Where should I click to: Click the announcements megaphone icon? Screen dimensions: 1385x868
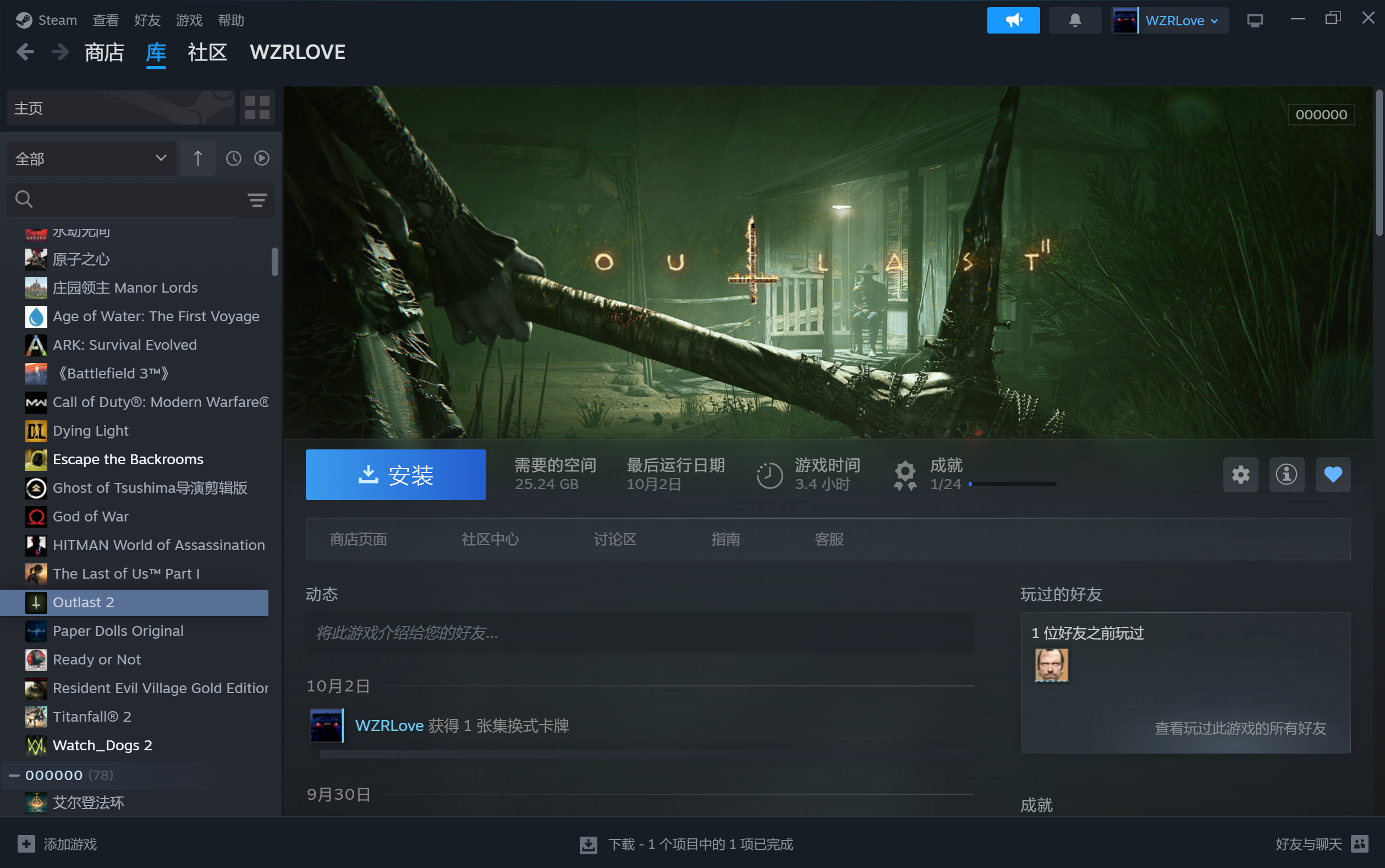coord(1013,21)
